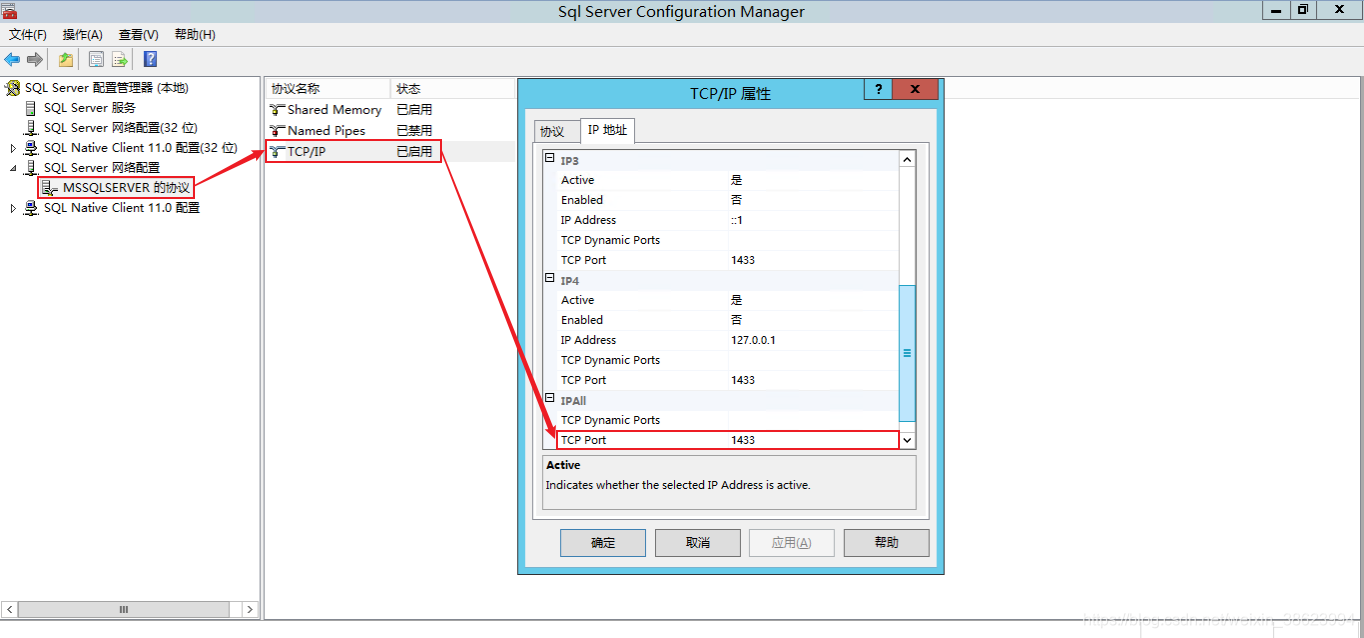The image size is (1364, 638).
Task: Click the IP4 TCP Dynamic Ports property name
Action: point(610,360)
